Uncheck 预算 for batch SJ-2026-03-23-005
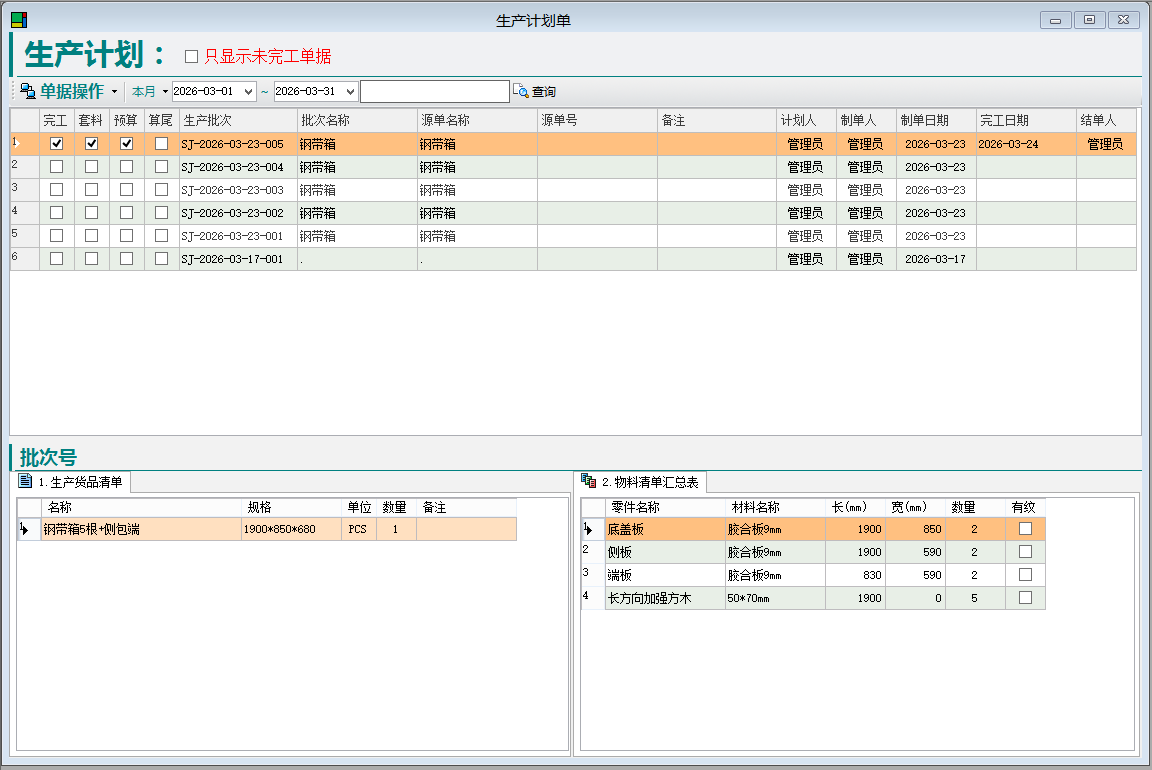The width and height of the screenshot is (1152, 770). (x=127, y=144)
